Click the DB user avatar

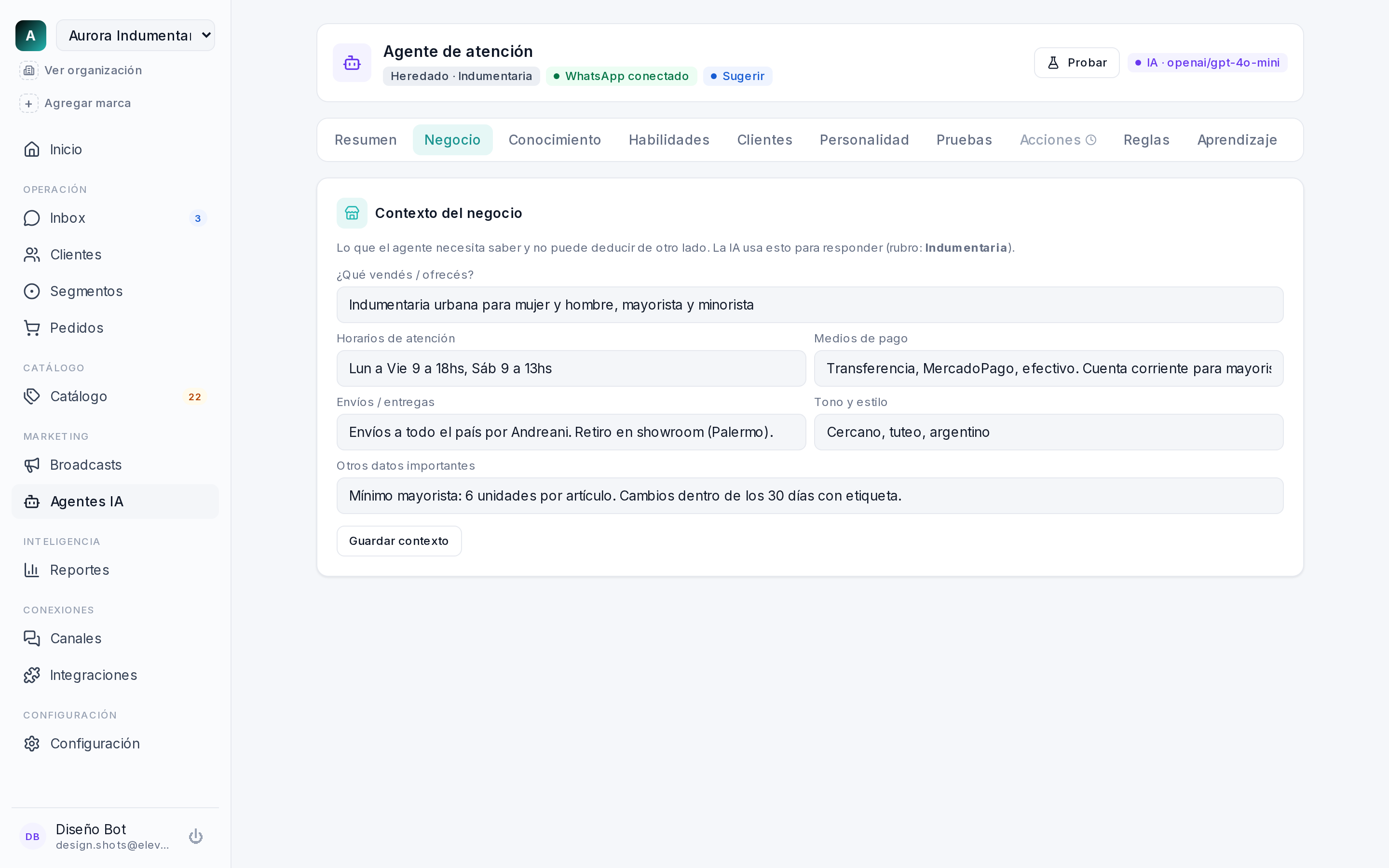(x=33, y=837)
